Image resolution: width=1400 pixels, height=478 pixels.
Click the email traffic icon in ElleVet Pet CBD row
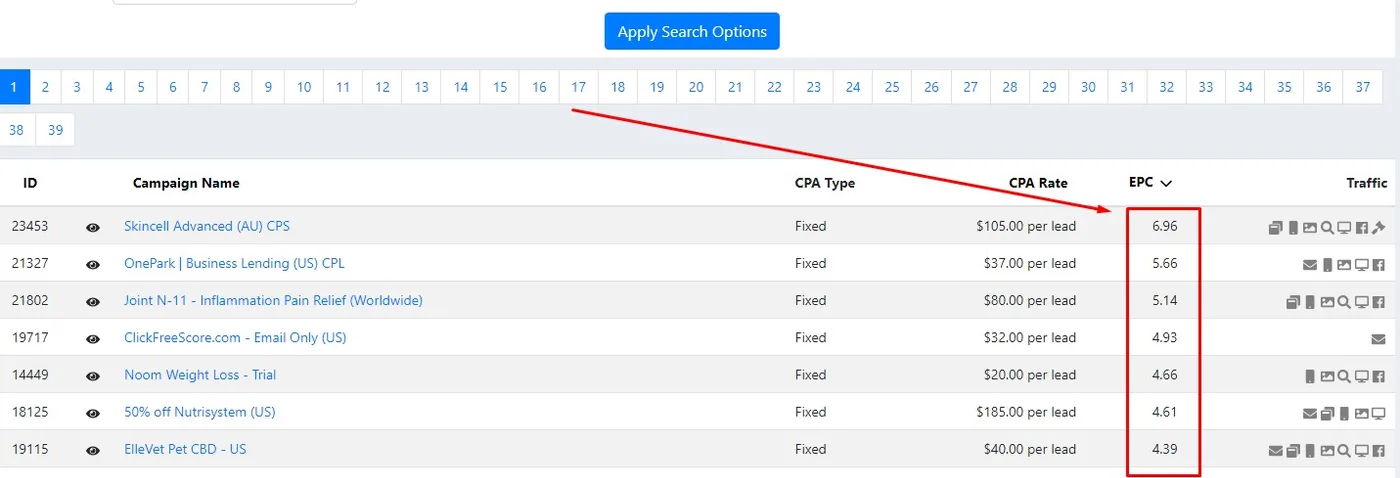[x=1275, y=450]
